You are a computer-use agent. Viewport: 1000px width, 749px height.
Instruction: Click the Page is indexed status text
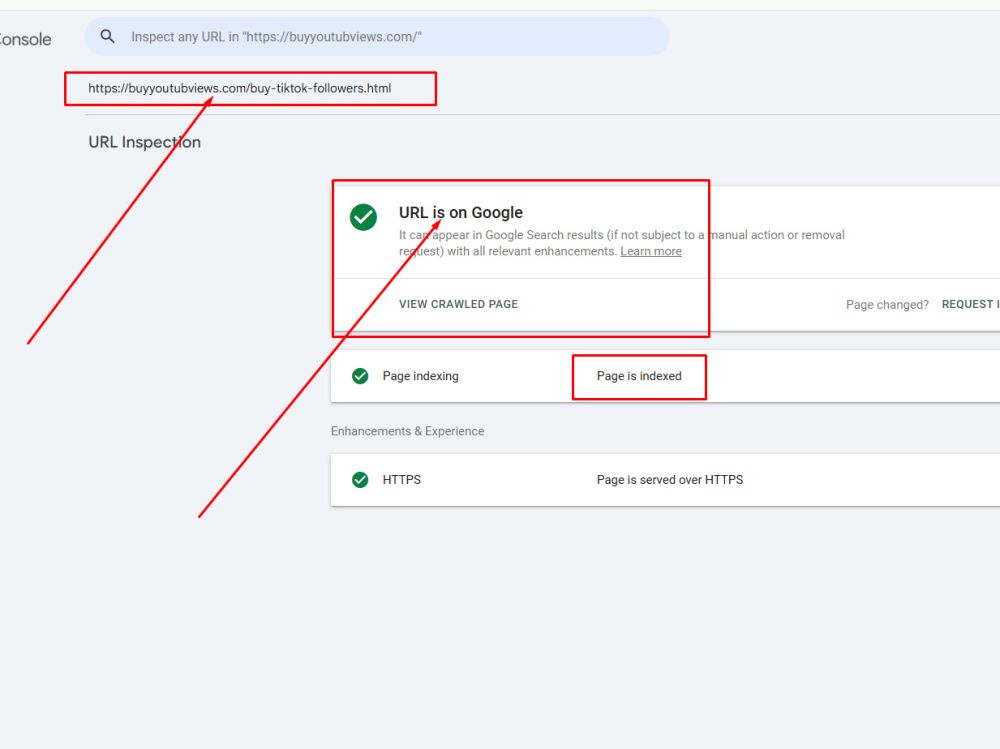click(639, 376)
